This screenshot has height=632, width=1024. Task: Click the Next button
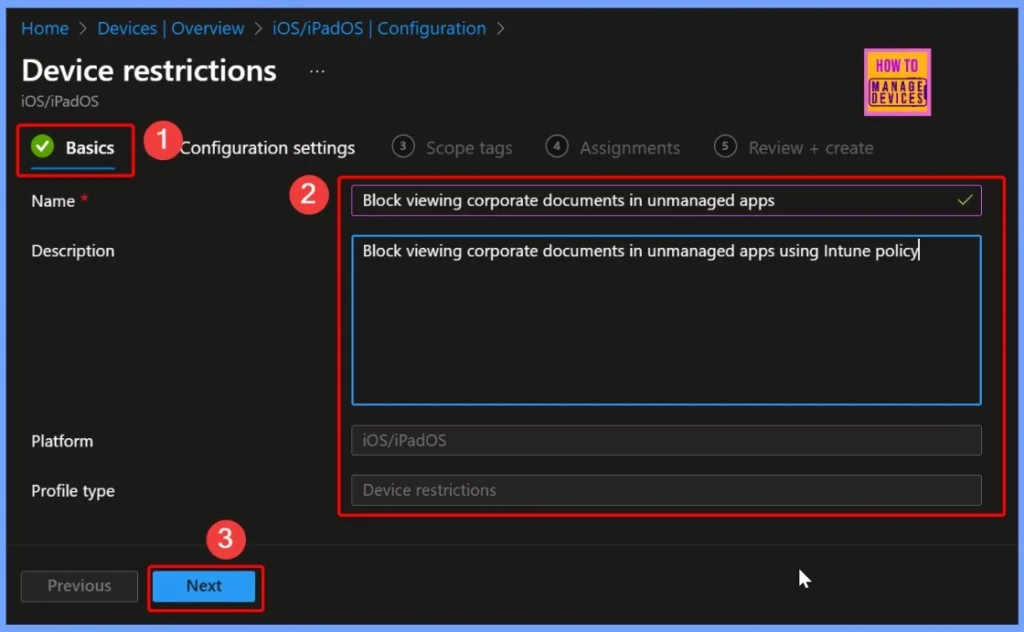coord(204,586)
